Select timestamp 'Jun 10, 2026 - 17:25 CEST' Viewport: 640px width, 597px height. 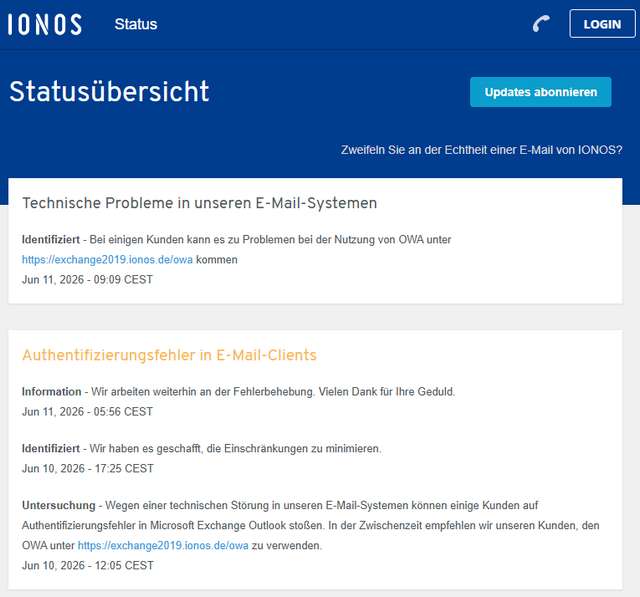tap(88, 468)
